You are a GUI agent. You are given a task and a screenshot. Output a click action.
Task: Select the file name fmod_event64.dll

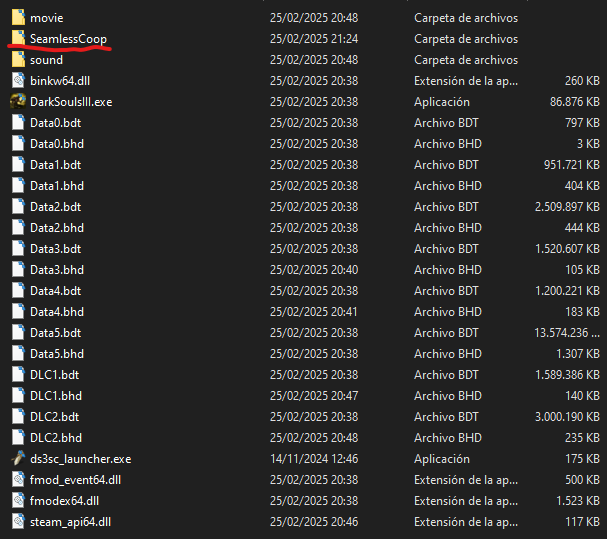(x=75, y=480)
